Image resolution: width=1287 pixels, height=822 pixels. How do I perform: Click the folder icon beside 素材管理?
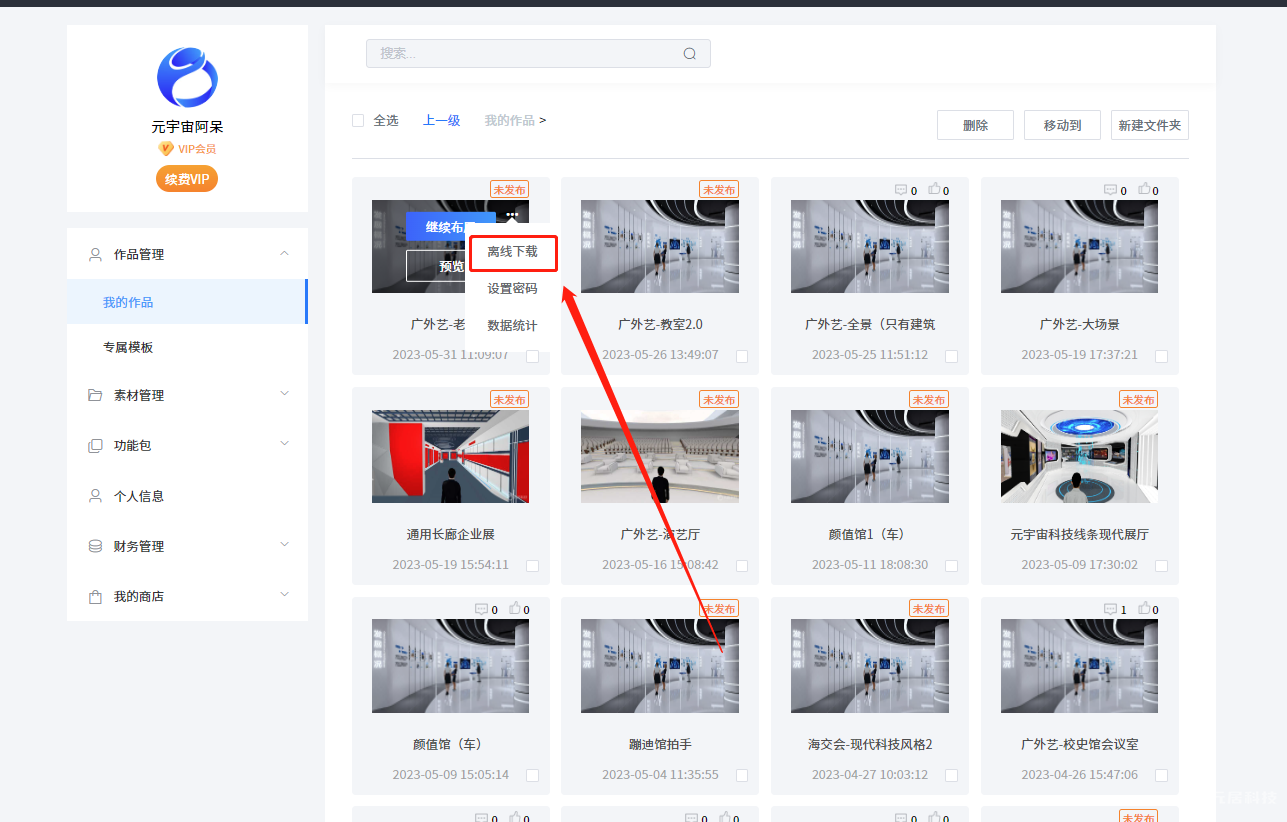(x=95, y=395)
